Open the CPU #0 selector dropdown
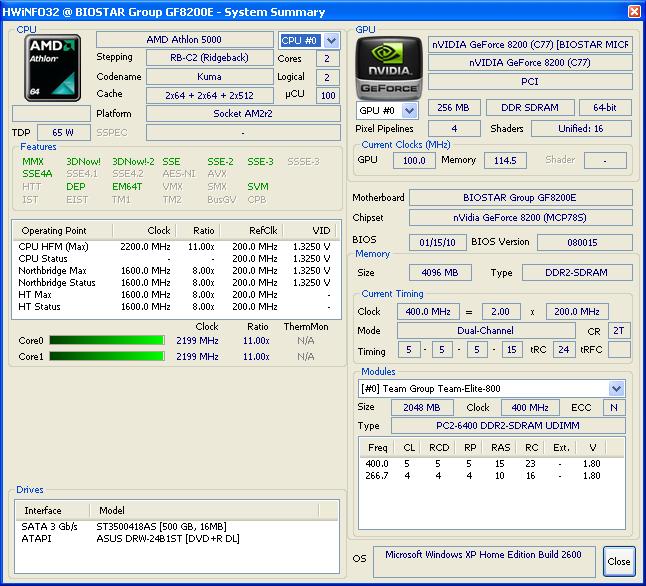 [x=332, y=40]
